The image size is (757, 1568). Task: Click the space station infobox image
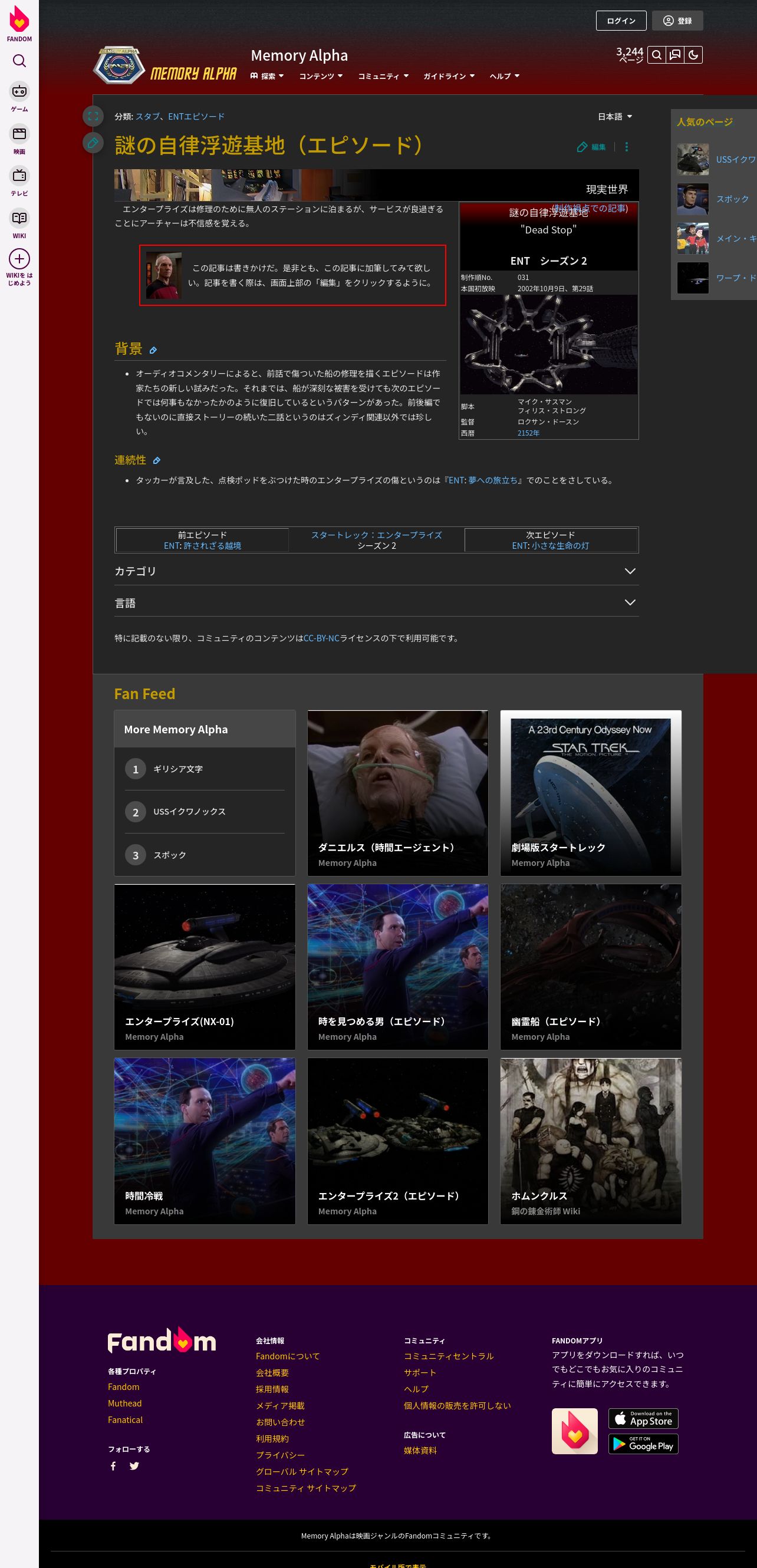549,344
